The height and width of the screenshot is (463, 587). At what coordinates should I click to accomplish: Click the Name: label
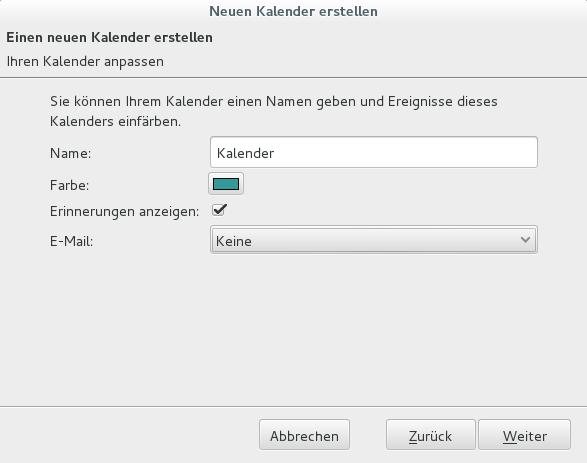[70, 153]
